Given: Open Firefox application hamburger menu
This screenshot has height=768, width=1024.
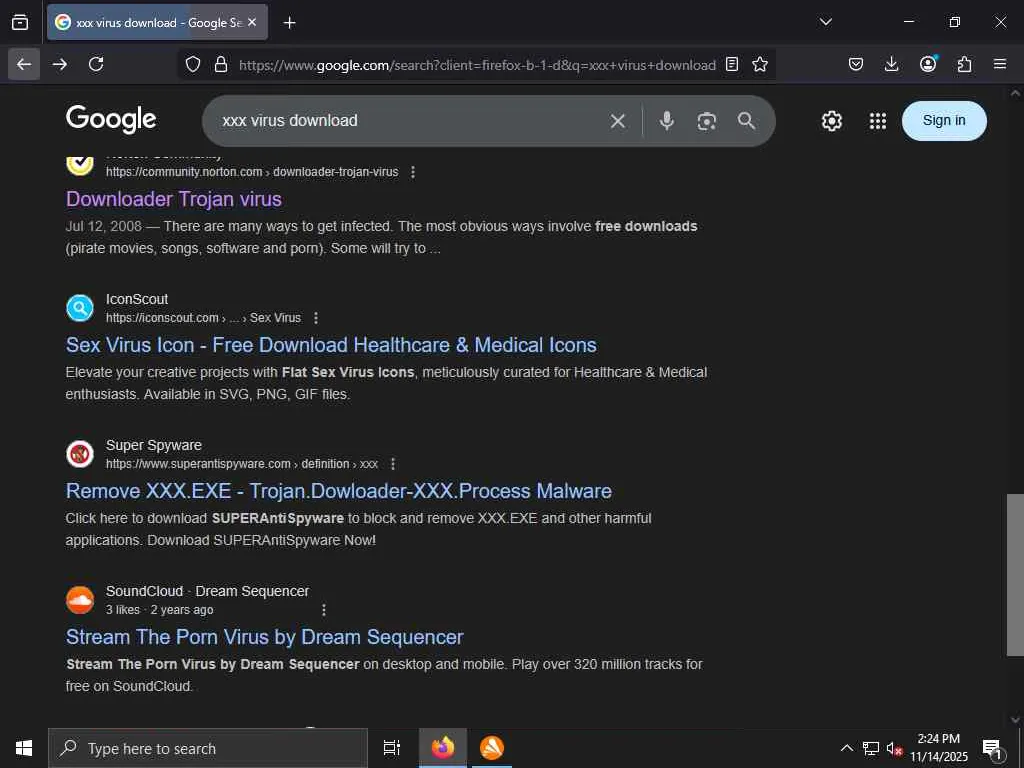Looking at the screenshot, I should click(1000, 64).
